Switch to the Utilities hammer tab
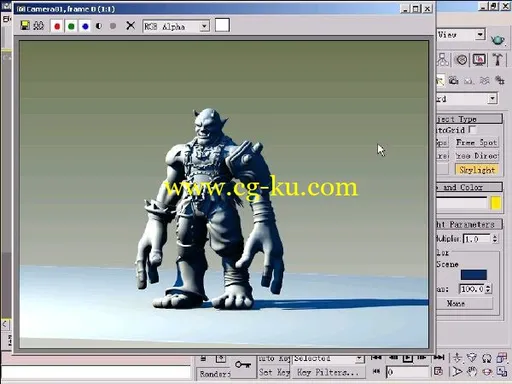Screen dimensions: 512x384 pyautogui.click(x=498, y=60)
